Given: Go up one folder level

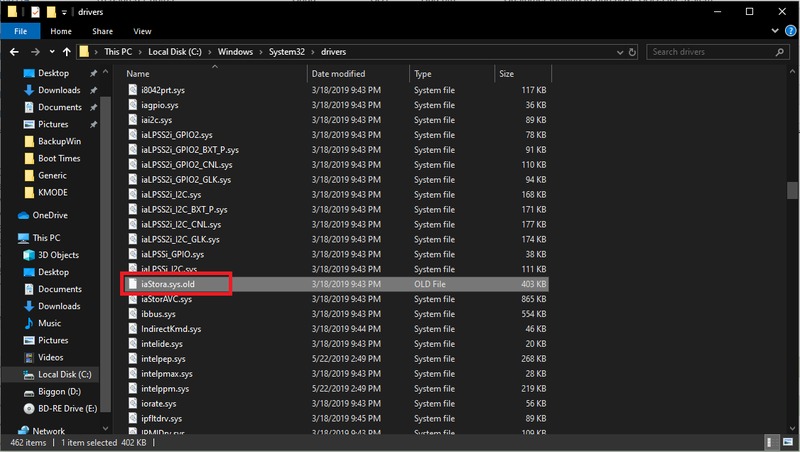Looking at the screenshot, I should pyautogui.click(x=68, y=51).
